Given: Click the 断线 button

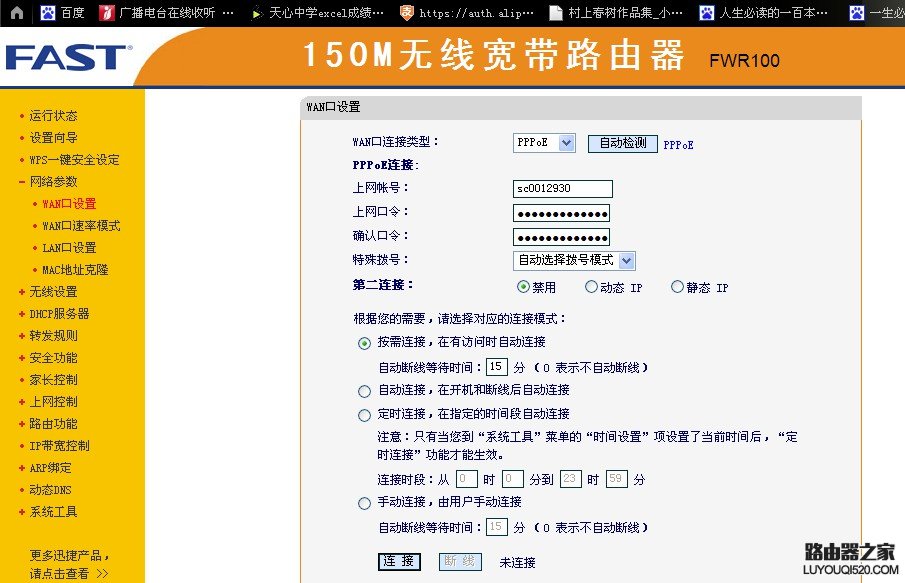Looking at the screenshot, I should click(460, 562).
